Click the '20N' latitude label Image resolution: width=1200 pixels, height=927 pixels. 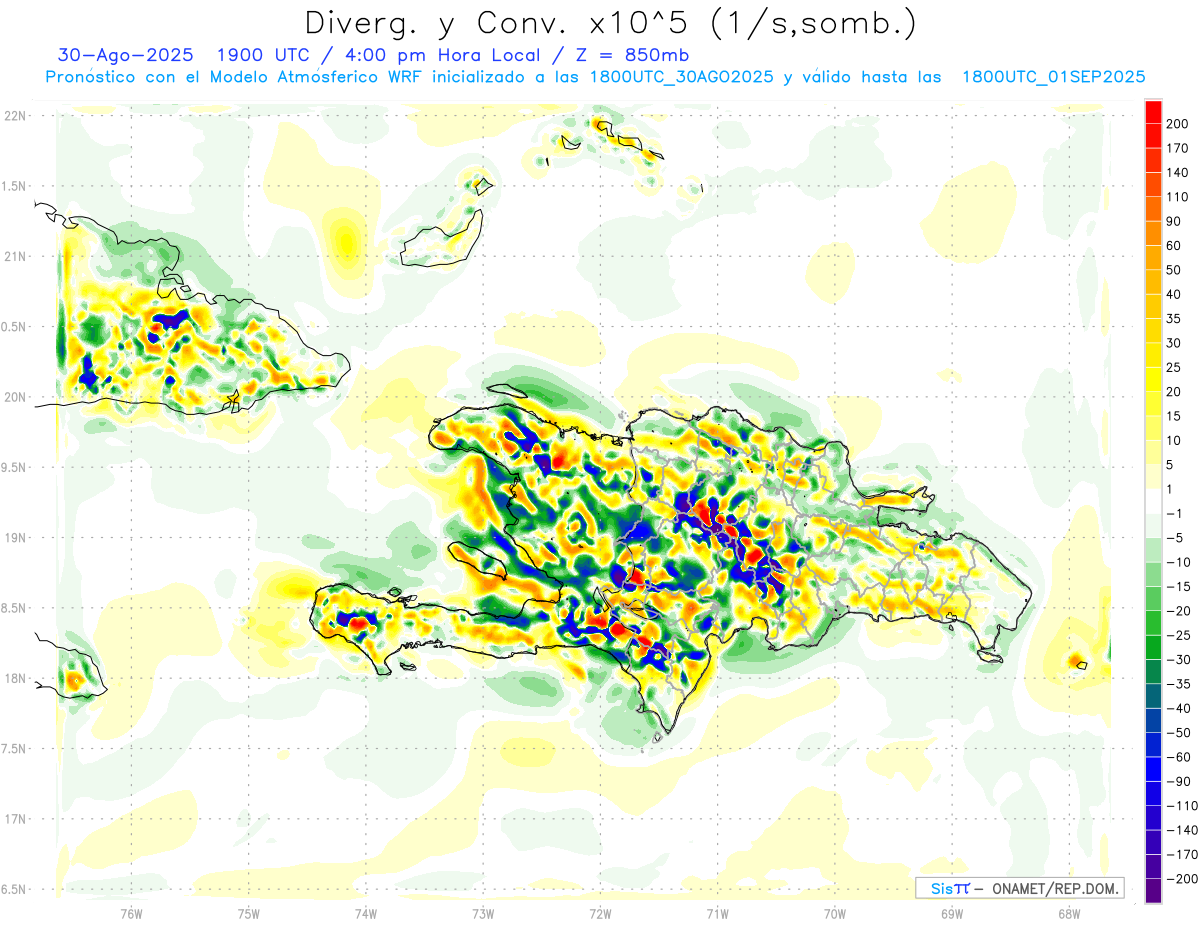click(15, 397)
